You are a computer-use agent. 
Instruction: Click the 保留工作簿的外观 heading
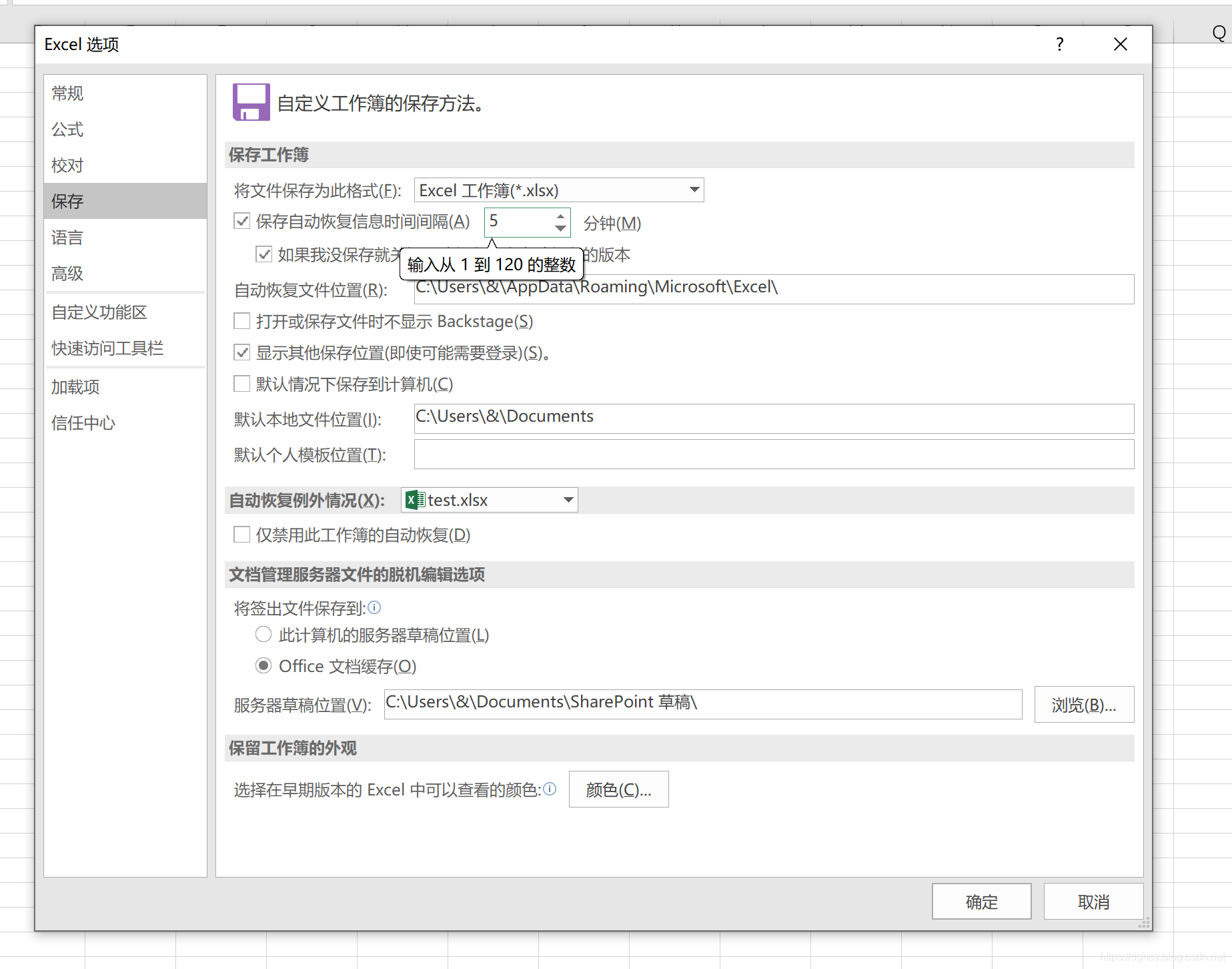[x=293, y=748]
